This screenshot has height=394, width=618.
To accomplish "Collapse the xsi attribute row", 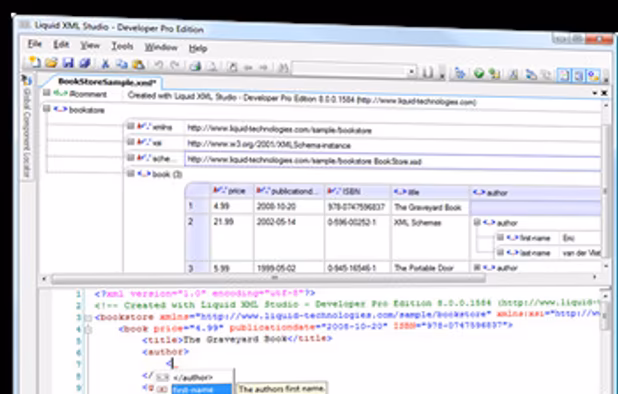I will tap(130, 141).
